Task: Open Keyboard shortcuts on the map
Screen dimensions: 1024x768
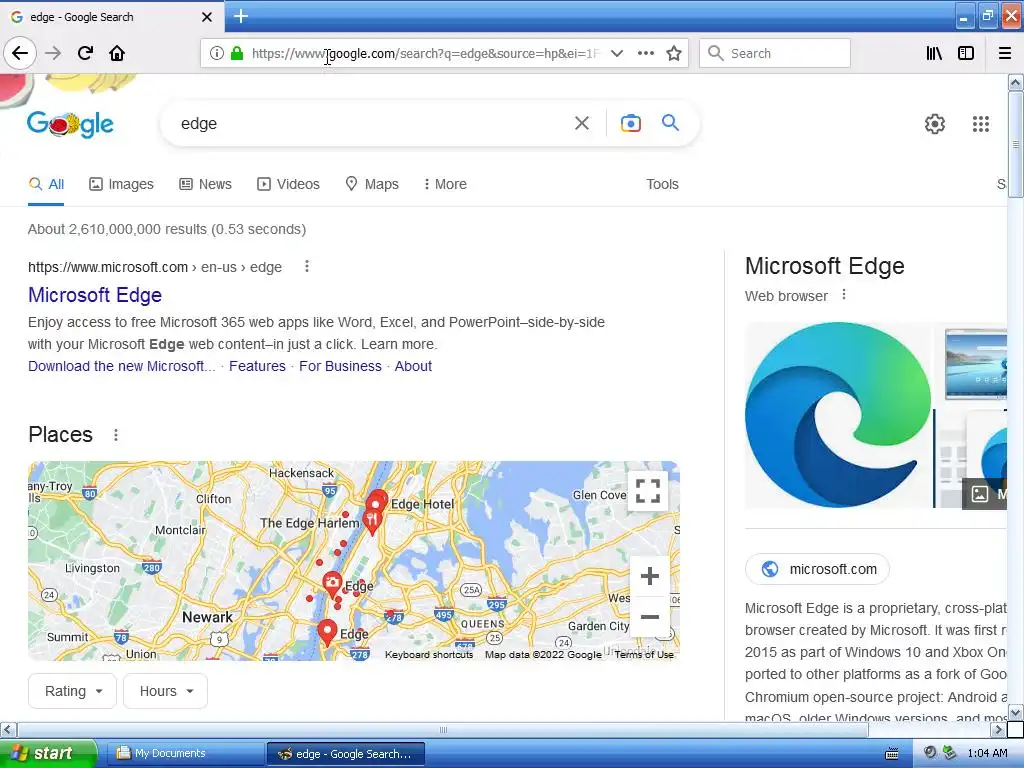Action: (x=429, y=654)
